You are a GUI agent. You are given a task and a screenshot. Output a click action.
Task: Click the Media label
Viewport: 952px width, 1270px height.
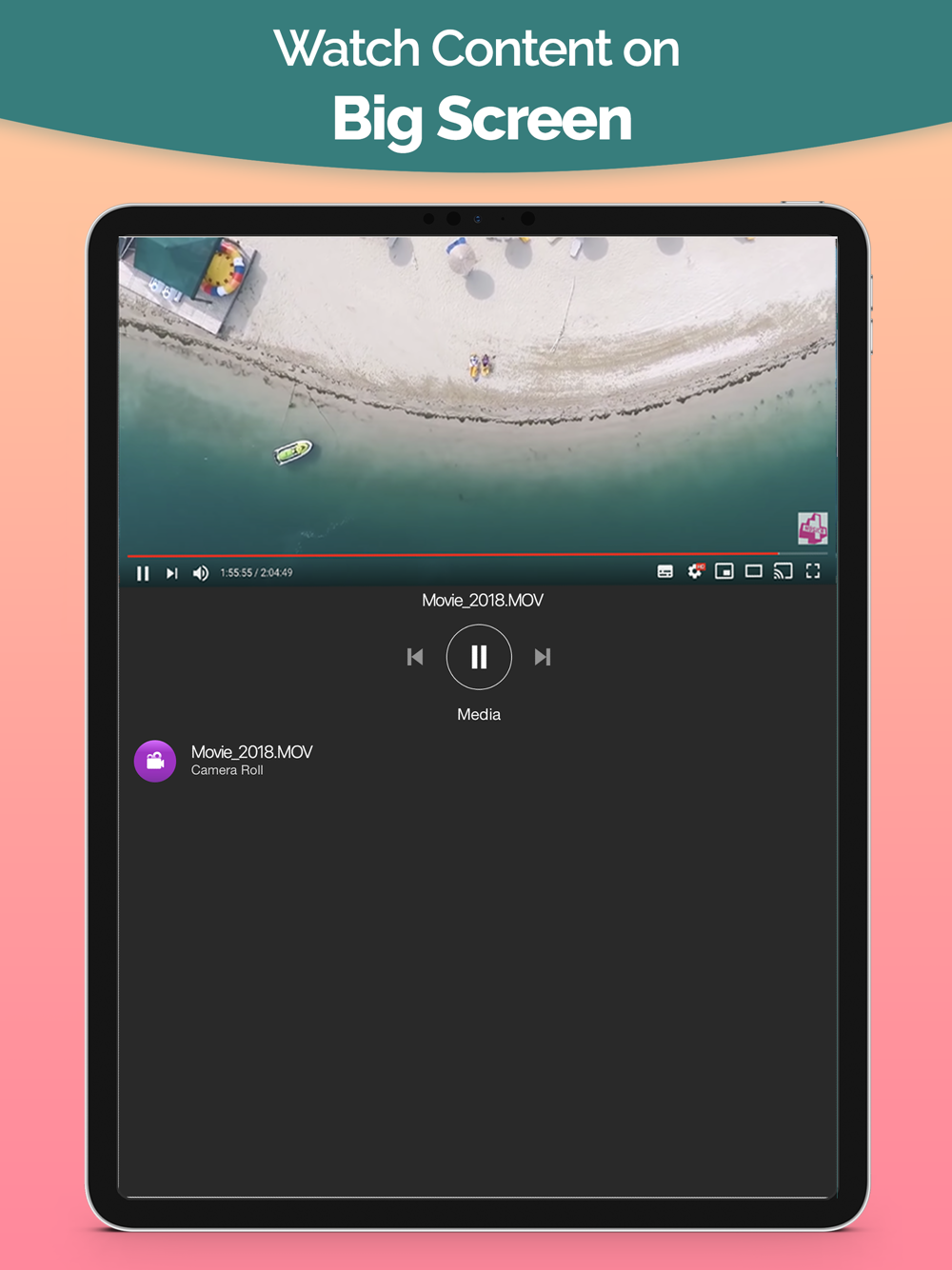(479, 714)
